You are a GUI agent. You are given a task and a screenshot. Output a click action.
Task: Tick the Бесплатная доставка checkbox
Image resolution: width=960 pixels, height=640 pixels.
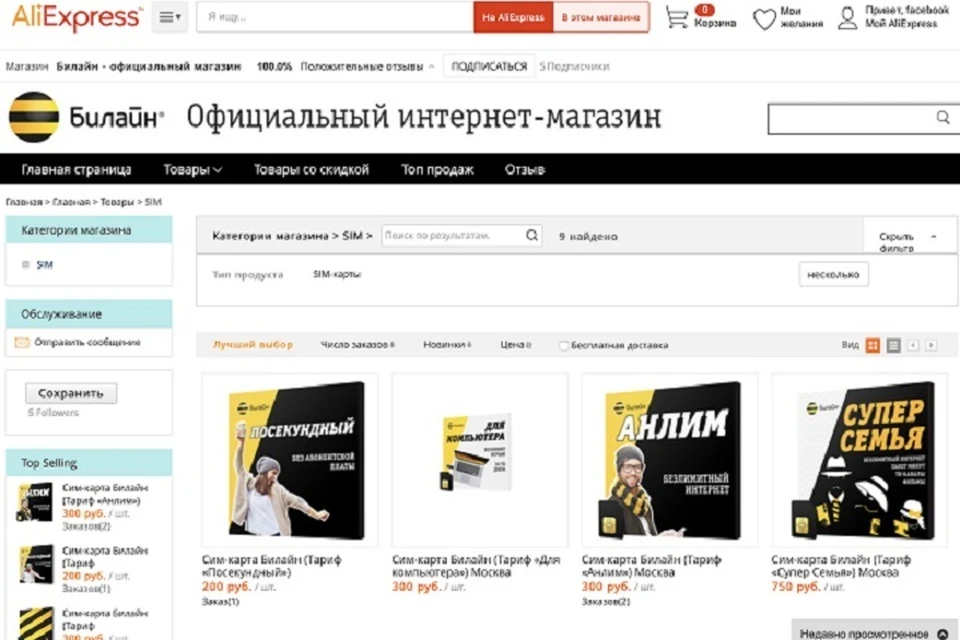563,345
